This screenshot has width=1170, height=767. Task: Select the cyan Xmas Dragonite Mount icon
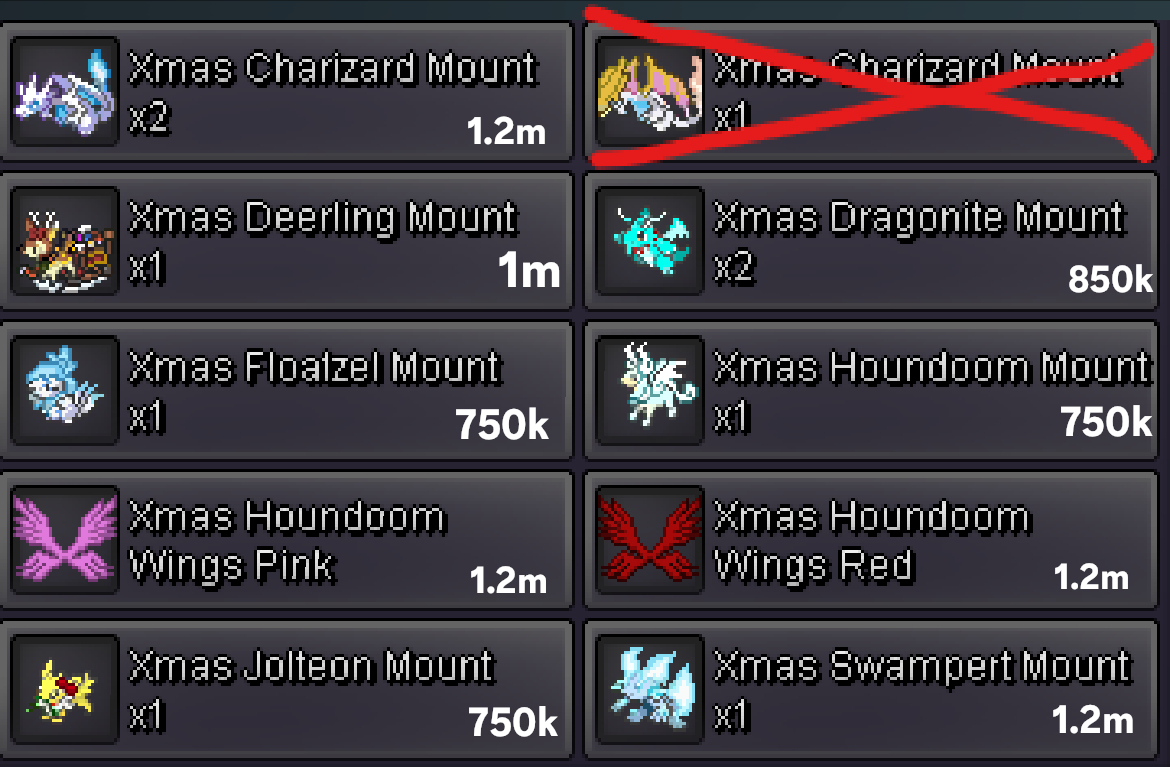[x=650, y=240]
